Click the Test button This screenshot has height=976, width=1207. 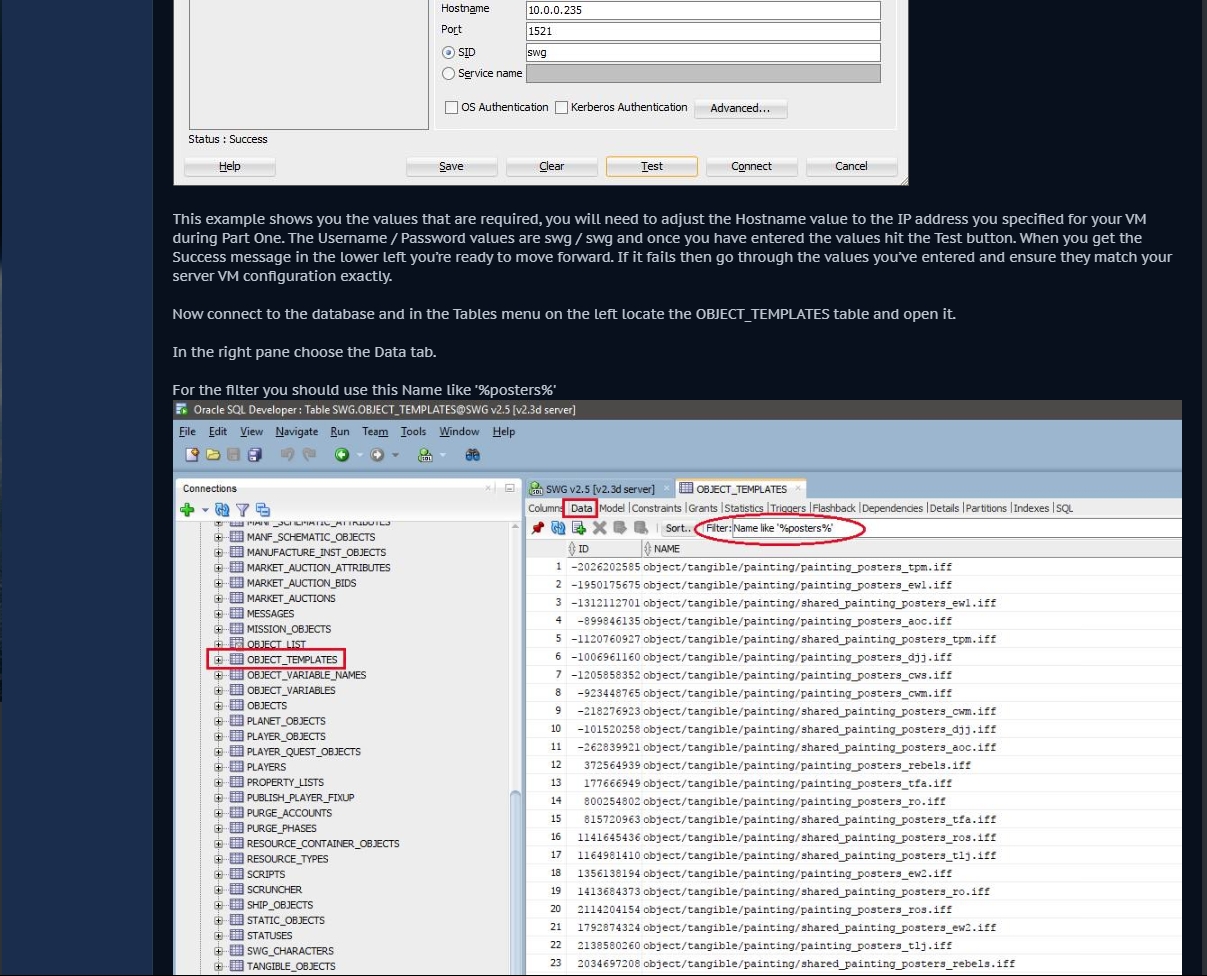click(652, 166)
